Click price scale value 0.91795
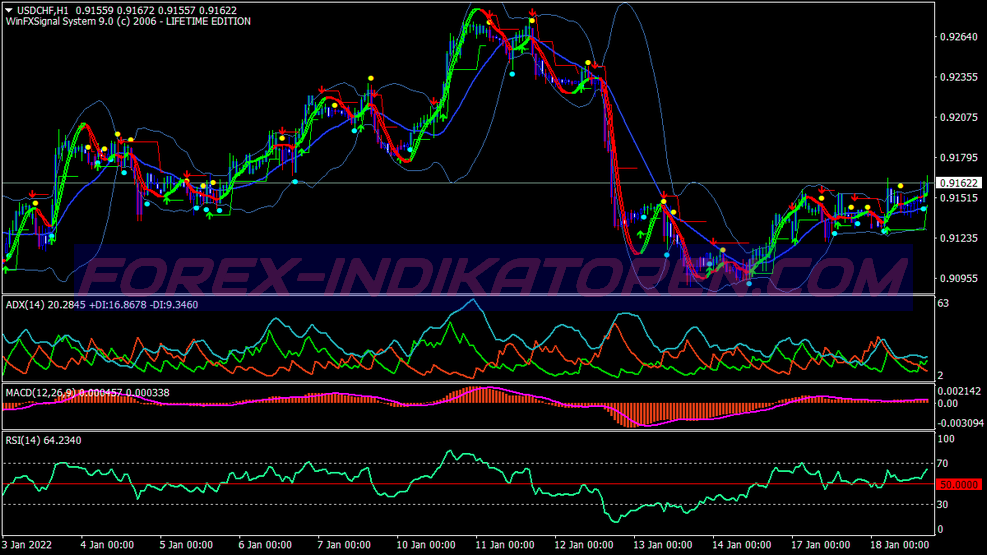Image resolution: width=987 pixels, height=555 pixels. coord(959,158)
